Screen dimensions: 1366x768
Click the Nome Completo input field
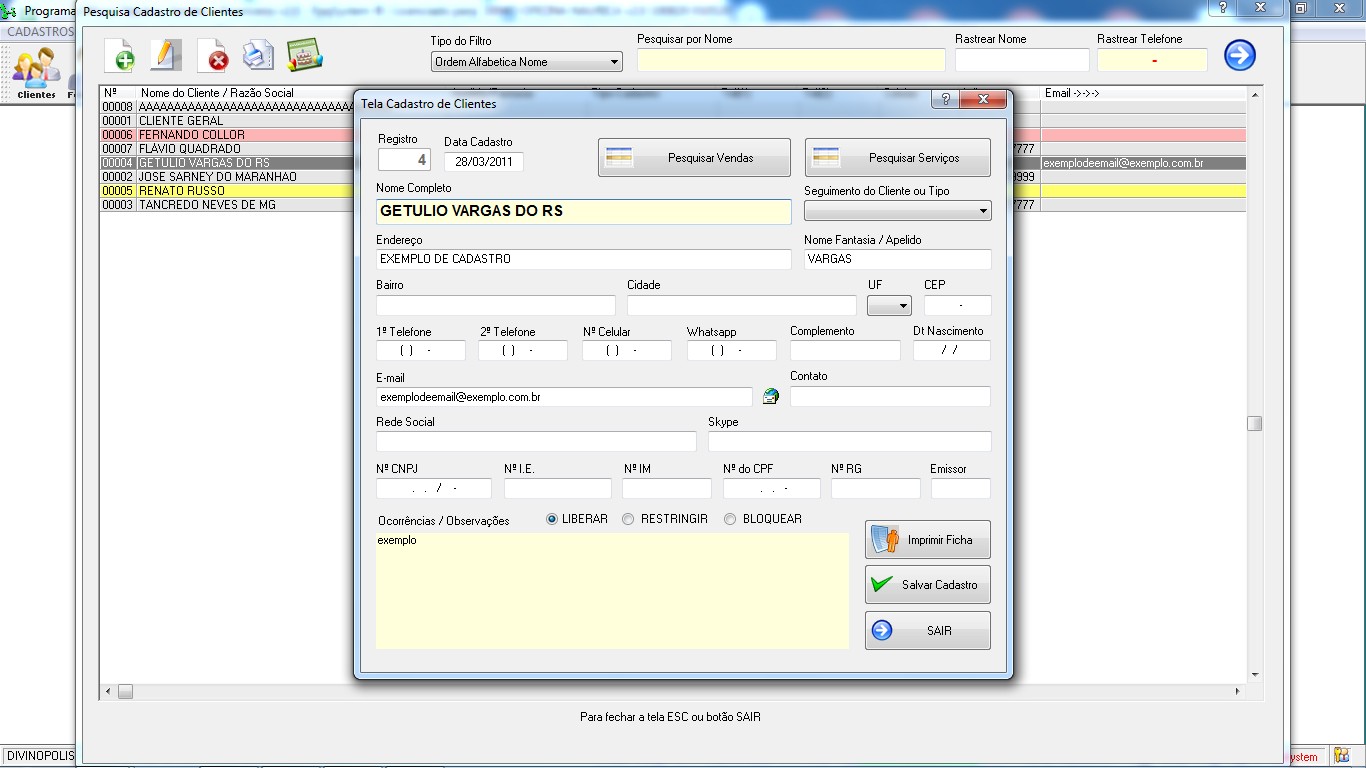(583, 211)
